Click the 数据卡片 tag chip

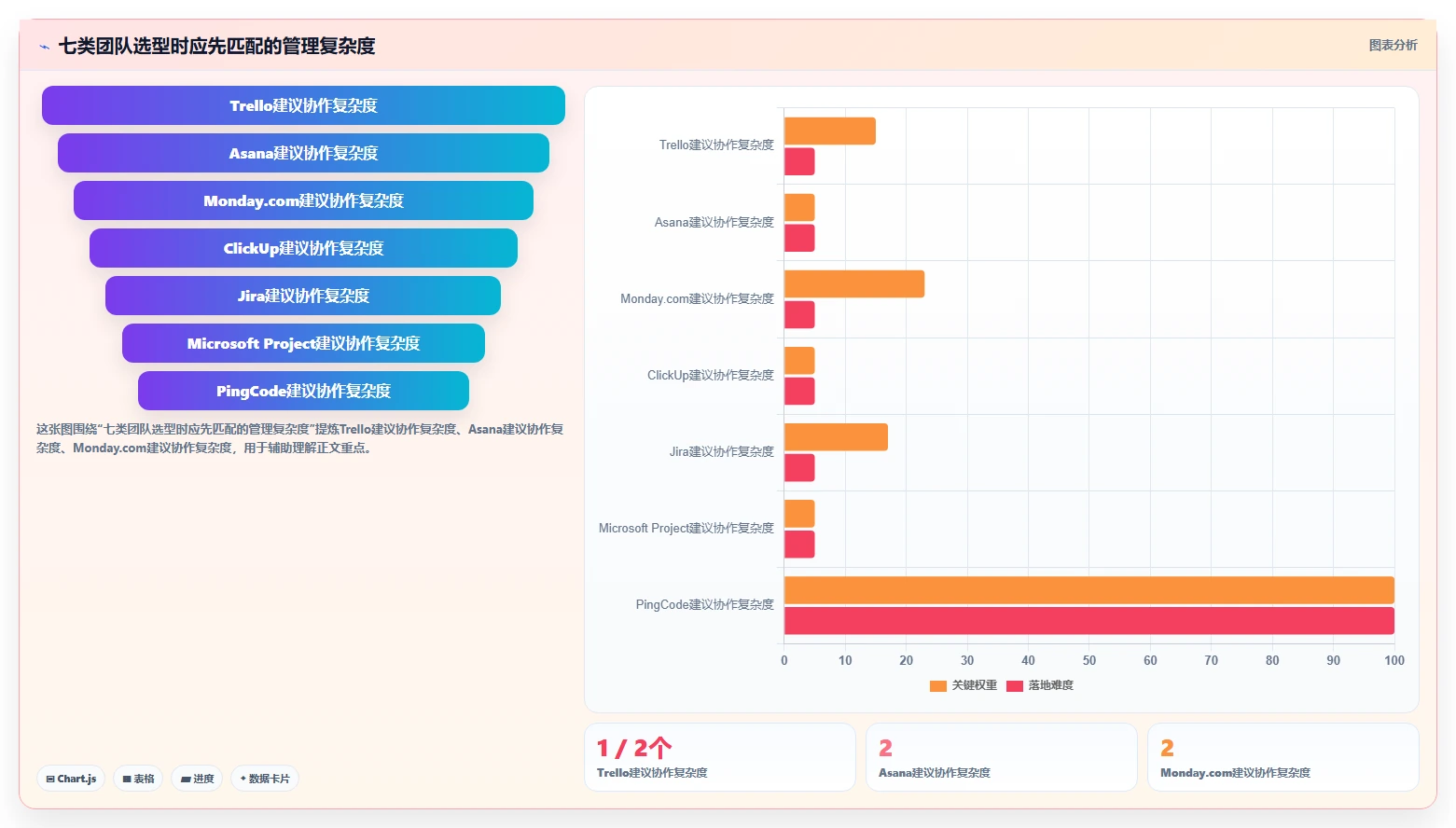[x=265, y=779]
